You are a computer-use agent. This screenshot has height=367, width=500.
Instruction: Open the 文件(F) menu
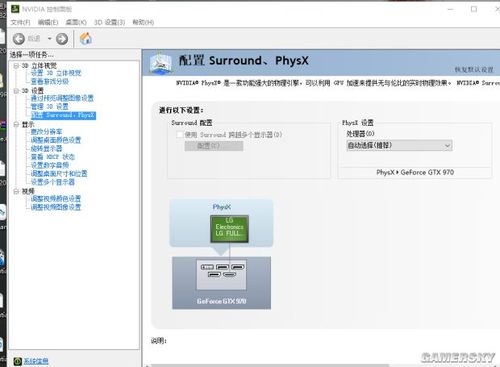tap(20, 22)
